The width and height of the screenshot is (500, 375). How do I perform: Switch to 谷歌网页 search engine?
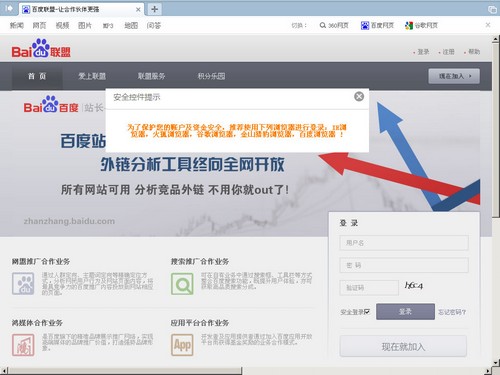[421, 25]
